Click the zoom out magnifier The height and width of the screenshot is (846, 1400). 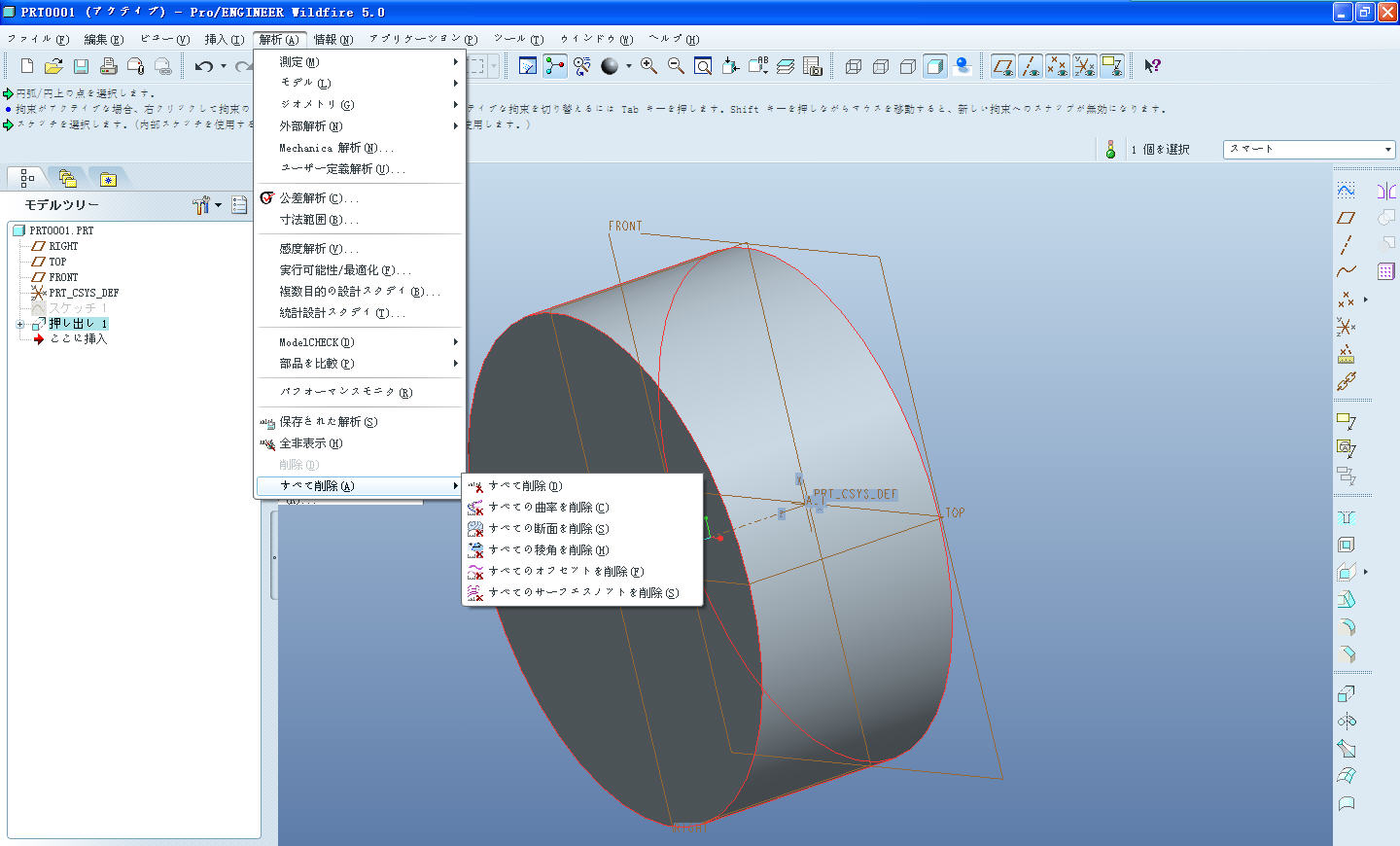(676, 66)
